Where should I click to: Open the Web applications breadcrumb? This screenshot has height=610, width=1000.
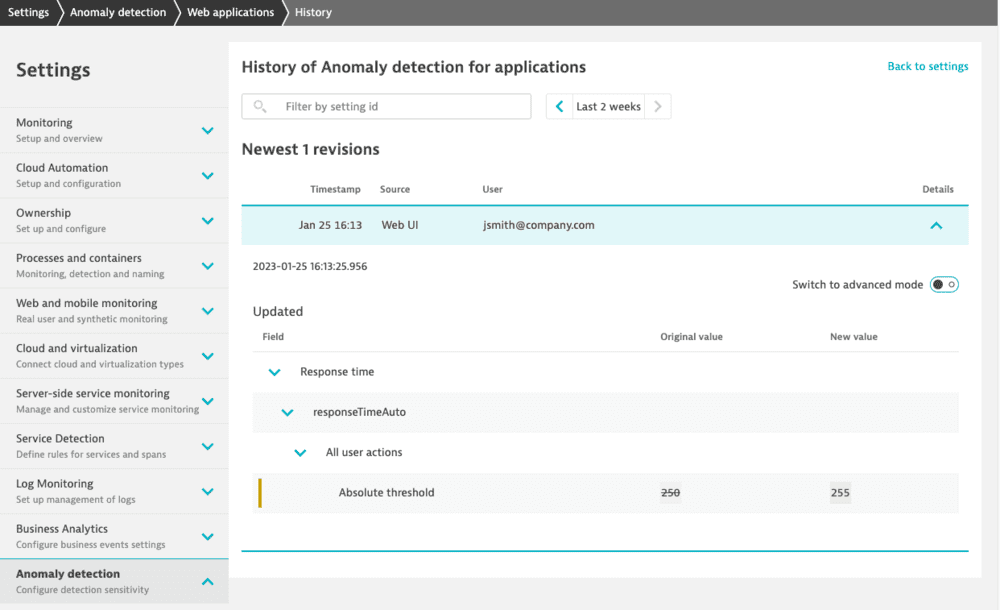tap(229, 12)
